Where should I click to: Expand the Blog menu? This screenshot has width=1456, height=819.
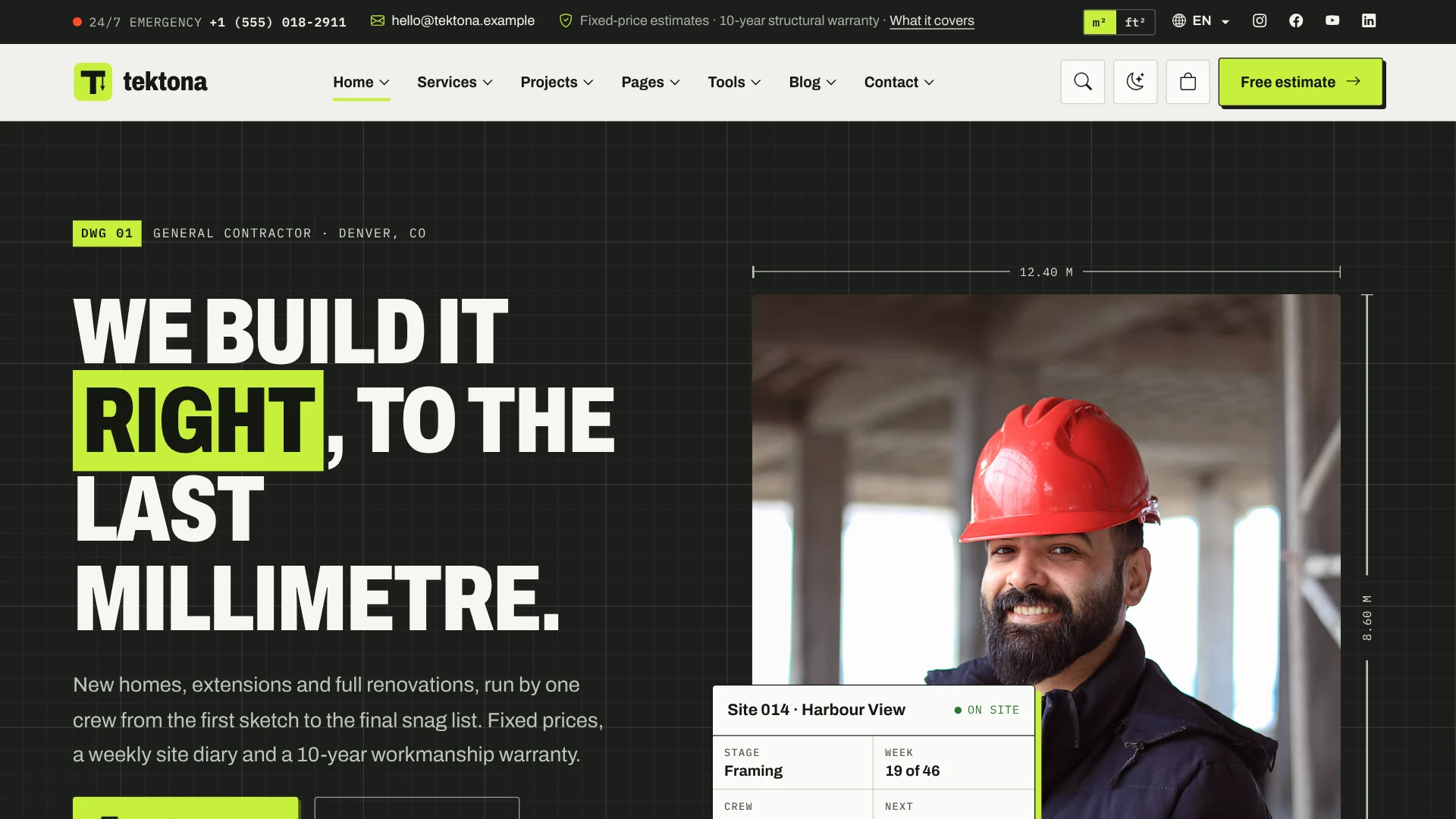tap(812, 82)
